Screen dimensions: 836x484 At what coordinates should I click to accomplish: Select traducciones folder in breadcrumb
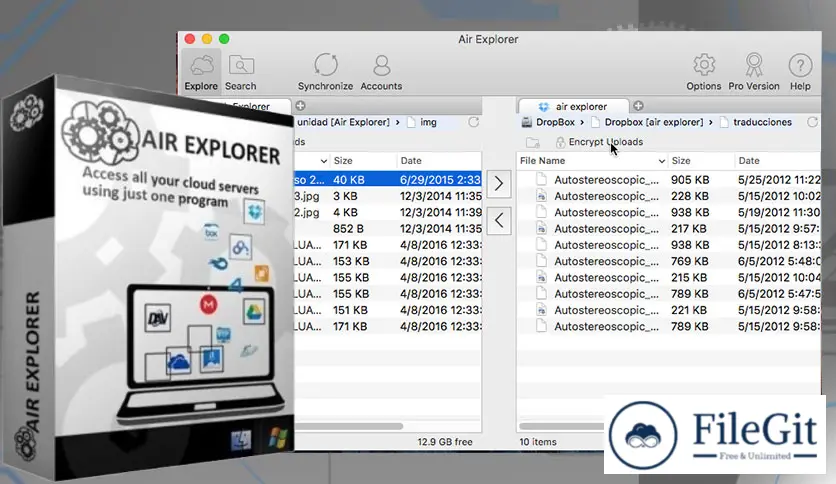756,122
